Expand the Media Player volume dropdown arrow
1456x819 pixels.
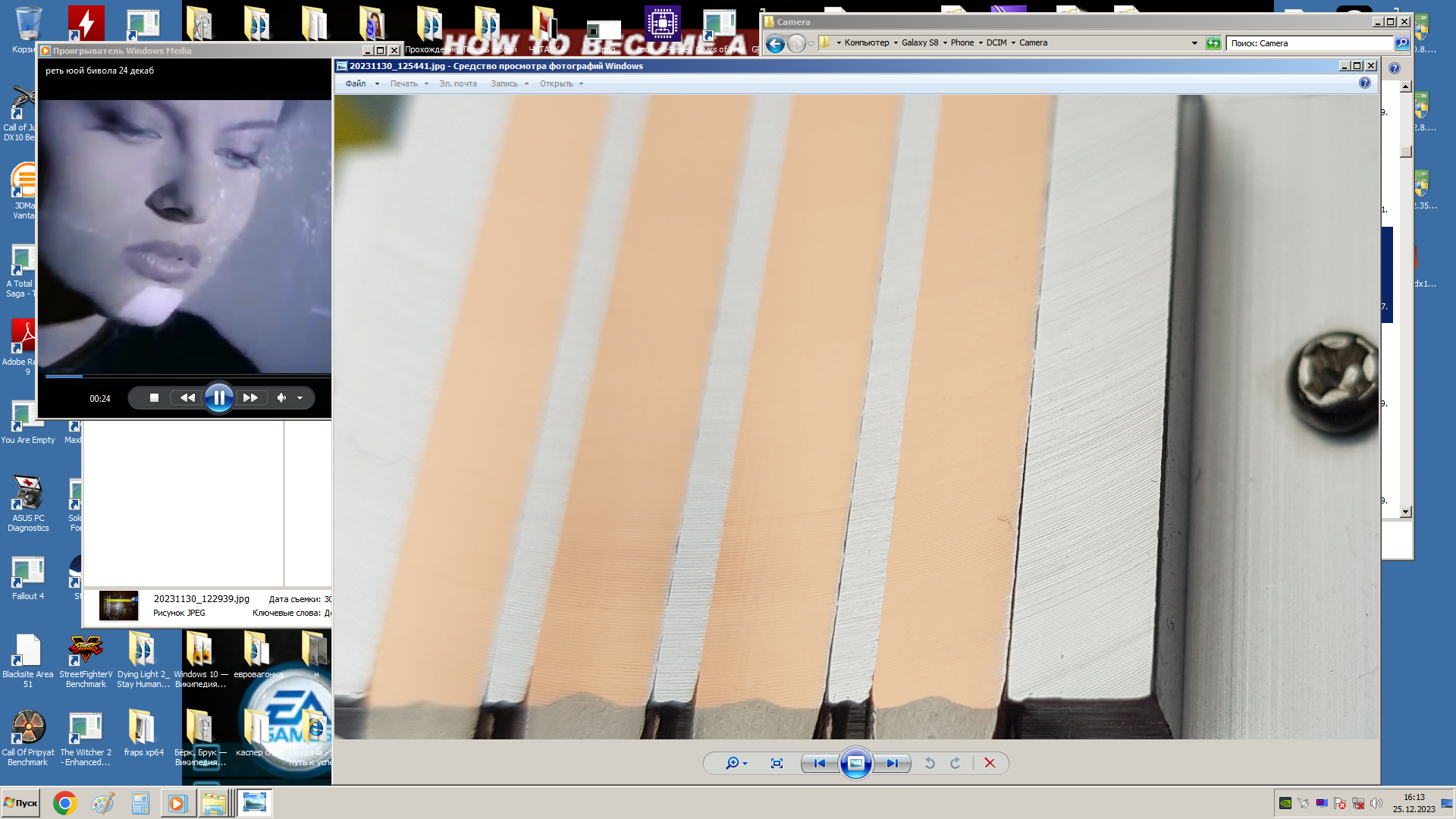(300, 398)
